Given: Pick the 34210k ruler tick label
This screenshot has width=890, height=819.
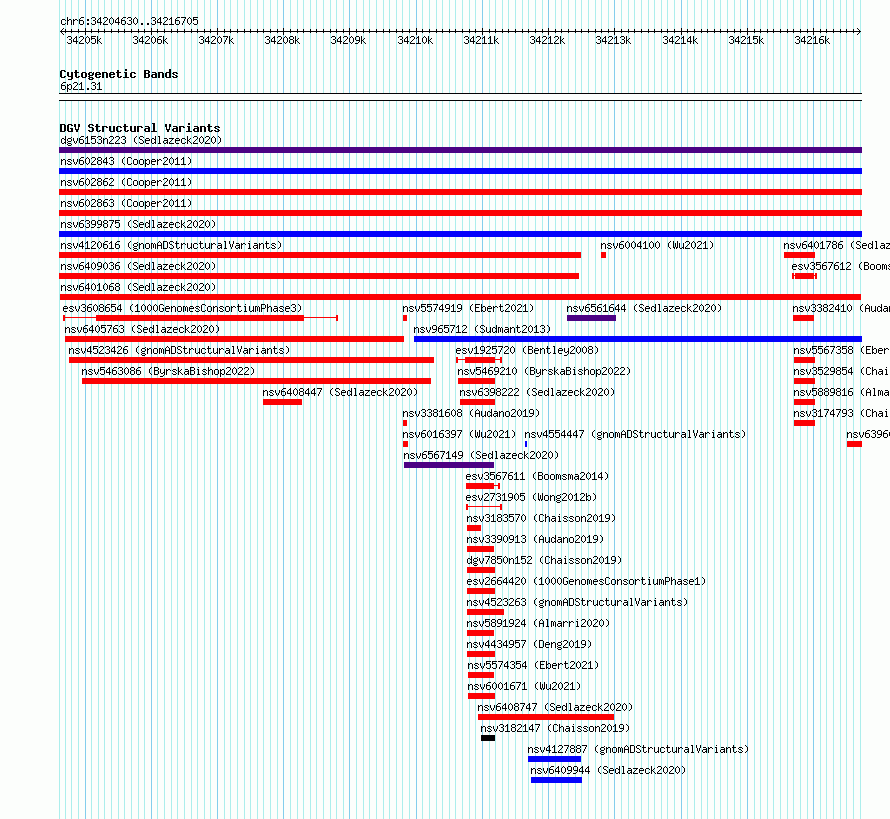Looking at the screenshot, I should pos(415,40).
